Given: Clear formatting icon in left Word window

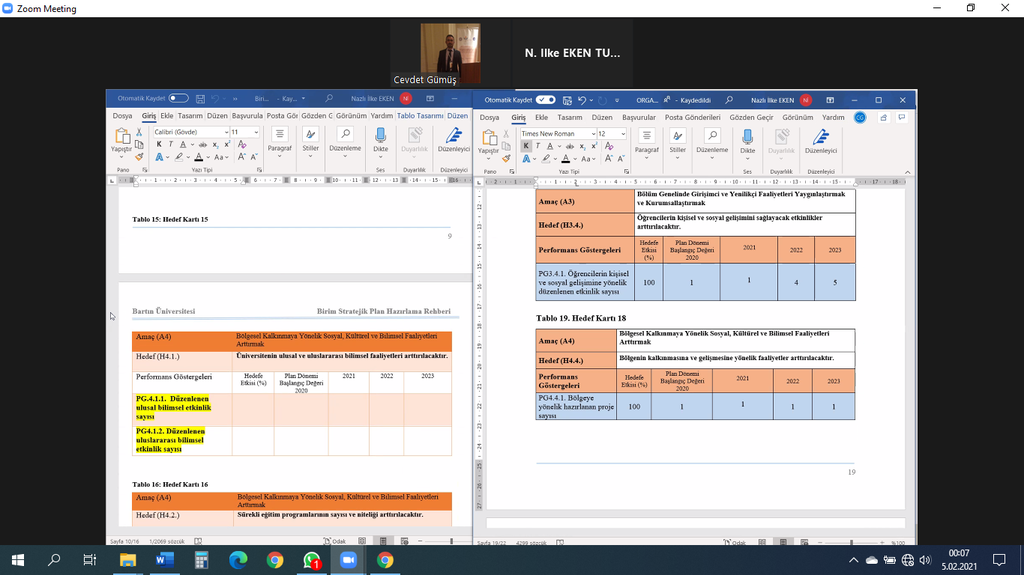Looking at the screenshot, I should [242, 144].
